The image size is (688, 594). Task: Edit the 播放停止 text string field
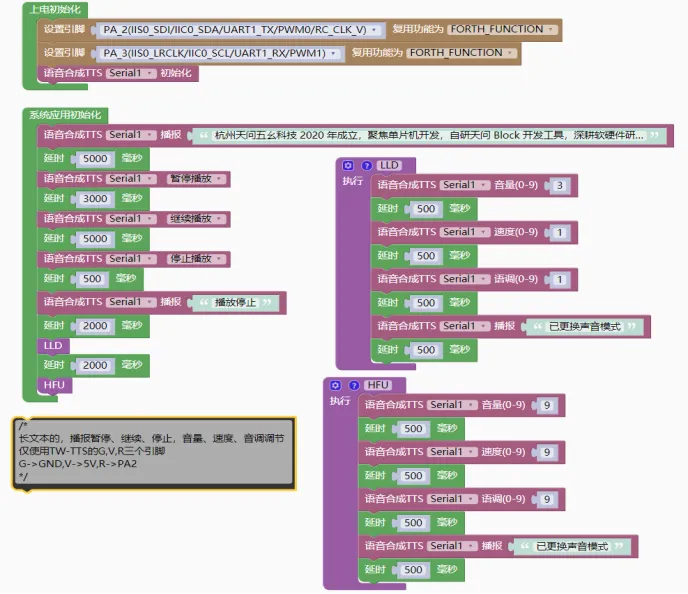coord(235,303)
